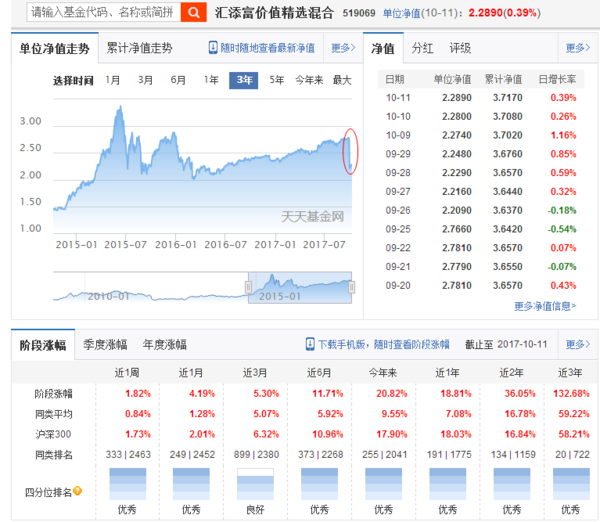Click 更多 link in the 净值 panel header

click(578, 48)
